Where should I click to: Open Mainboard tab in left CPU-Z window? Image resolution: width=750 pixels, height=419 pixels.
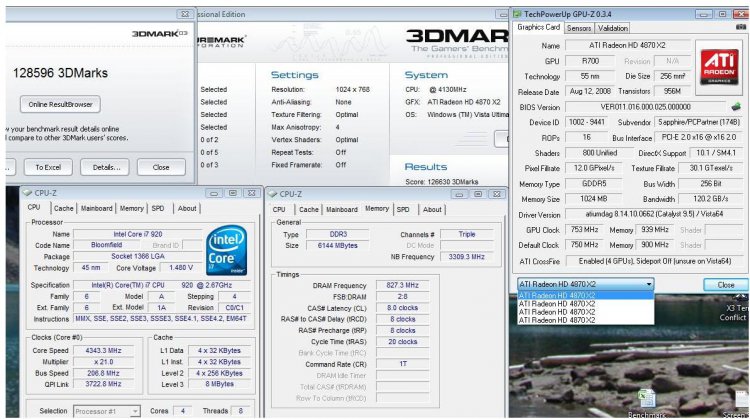(97, 209)
